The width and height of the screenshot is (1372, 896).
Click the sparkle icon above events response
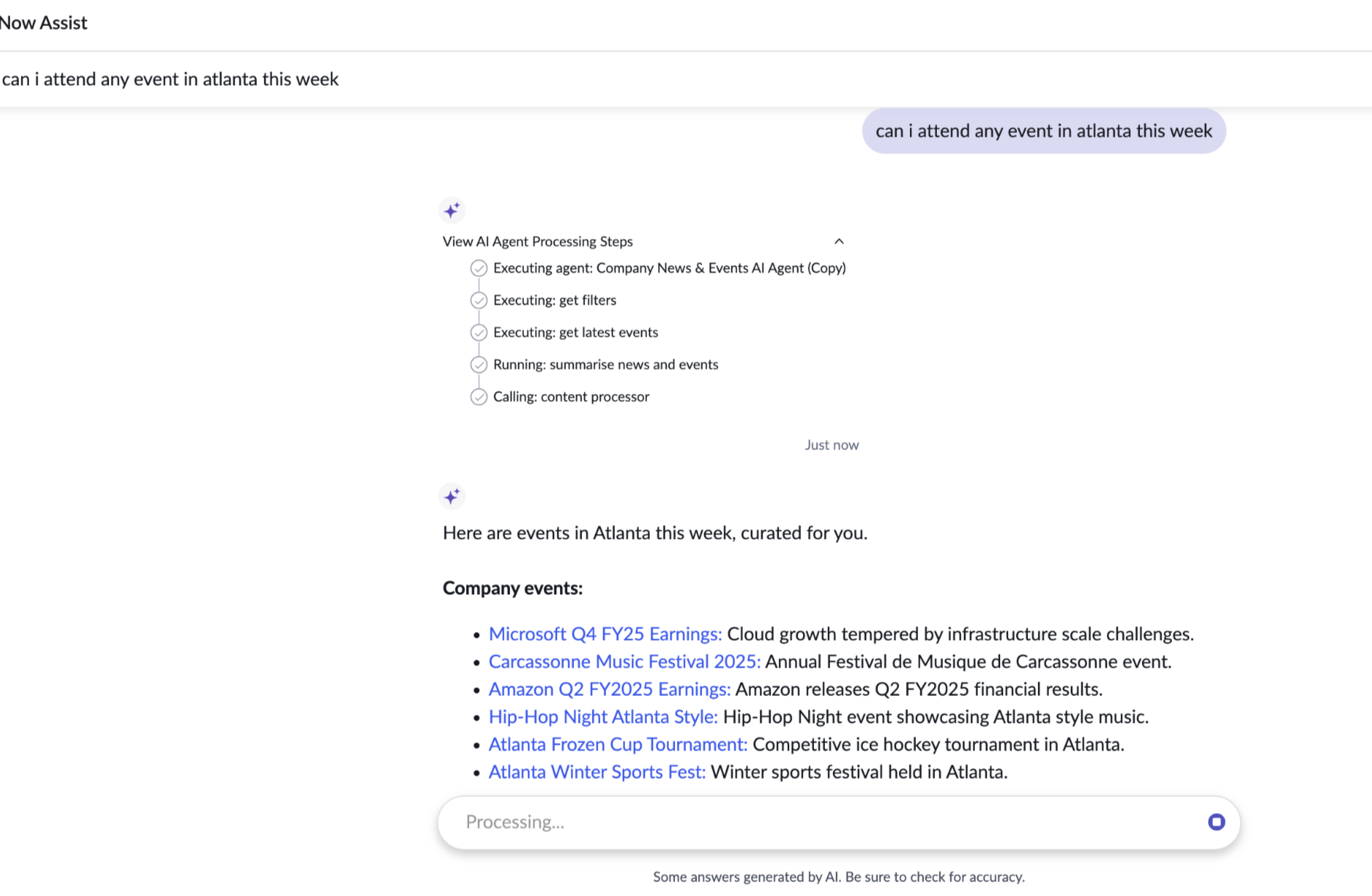point(452,497)
